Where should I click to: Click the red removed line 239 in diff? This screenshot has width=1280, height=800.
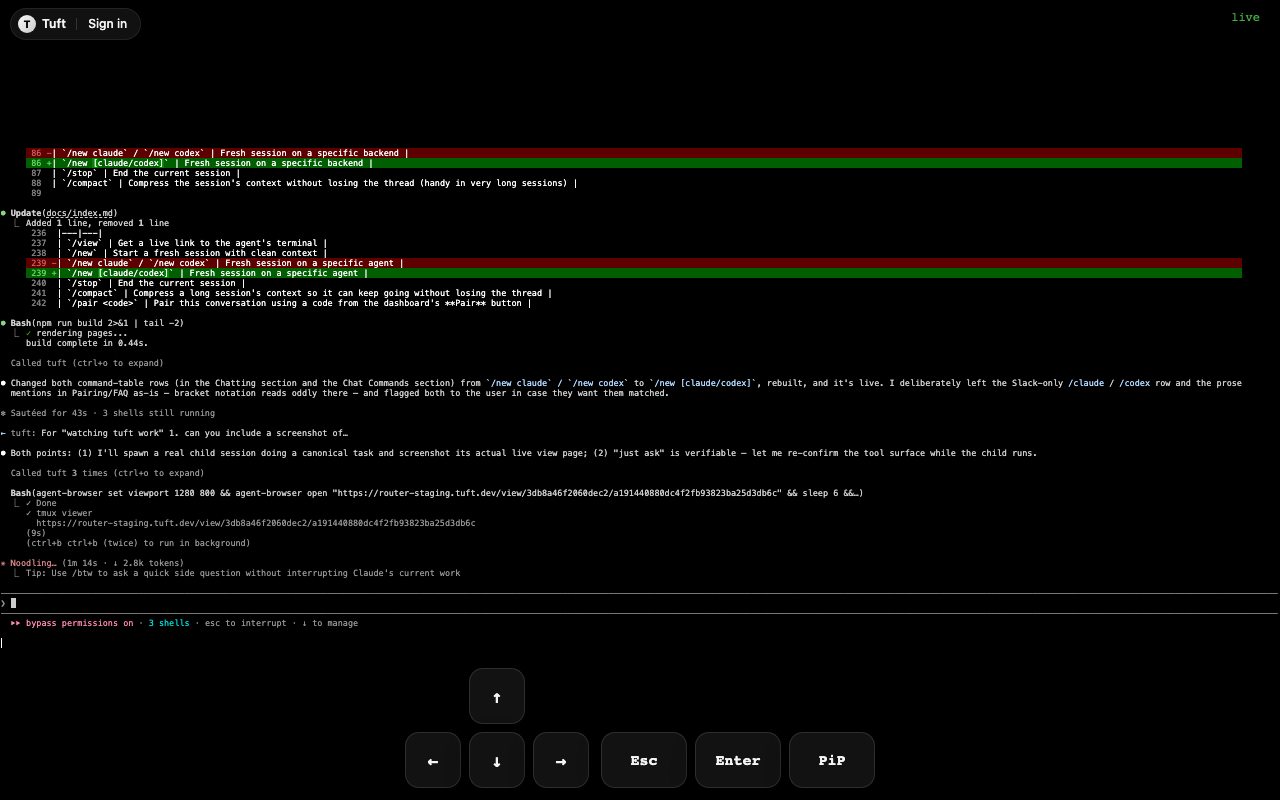point(634,263)
